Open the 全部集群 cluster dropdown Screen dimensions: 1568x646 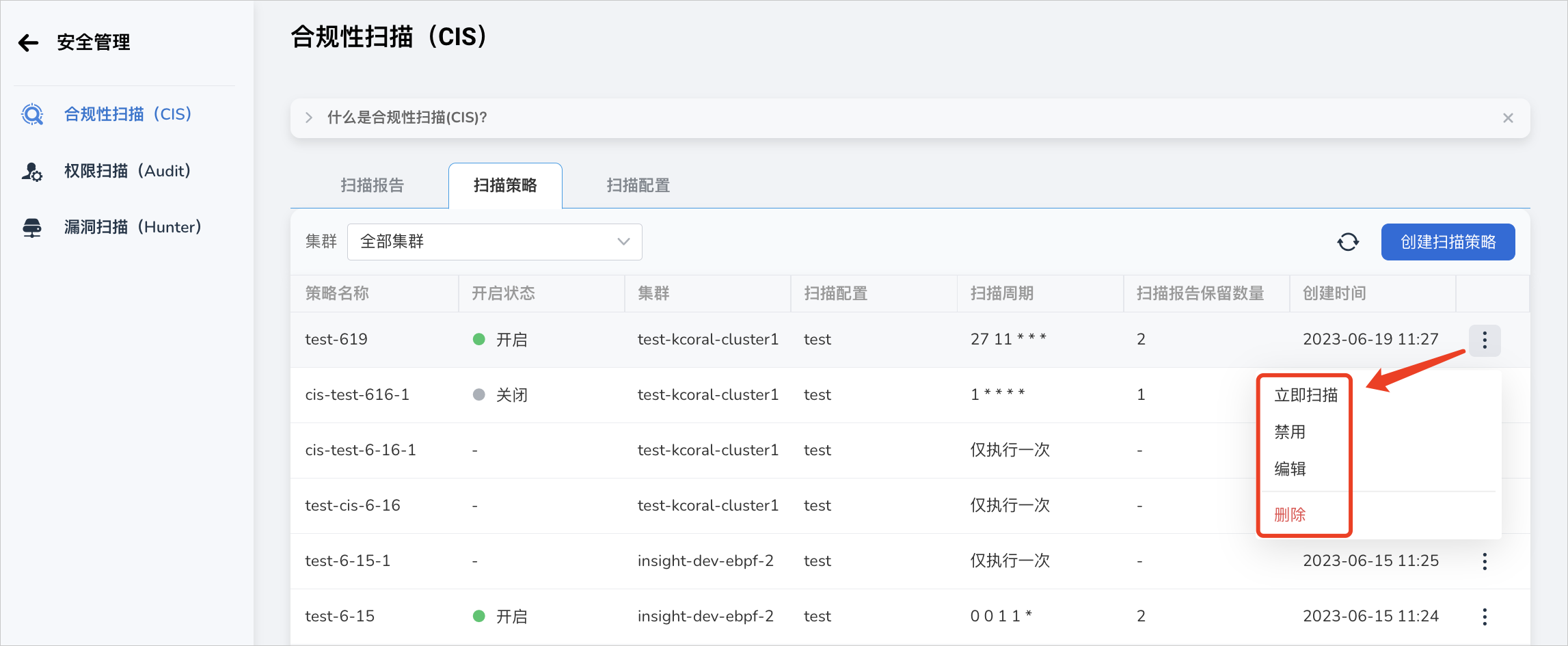pos(494,242)
